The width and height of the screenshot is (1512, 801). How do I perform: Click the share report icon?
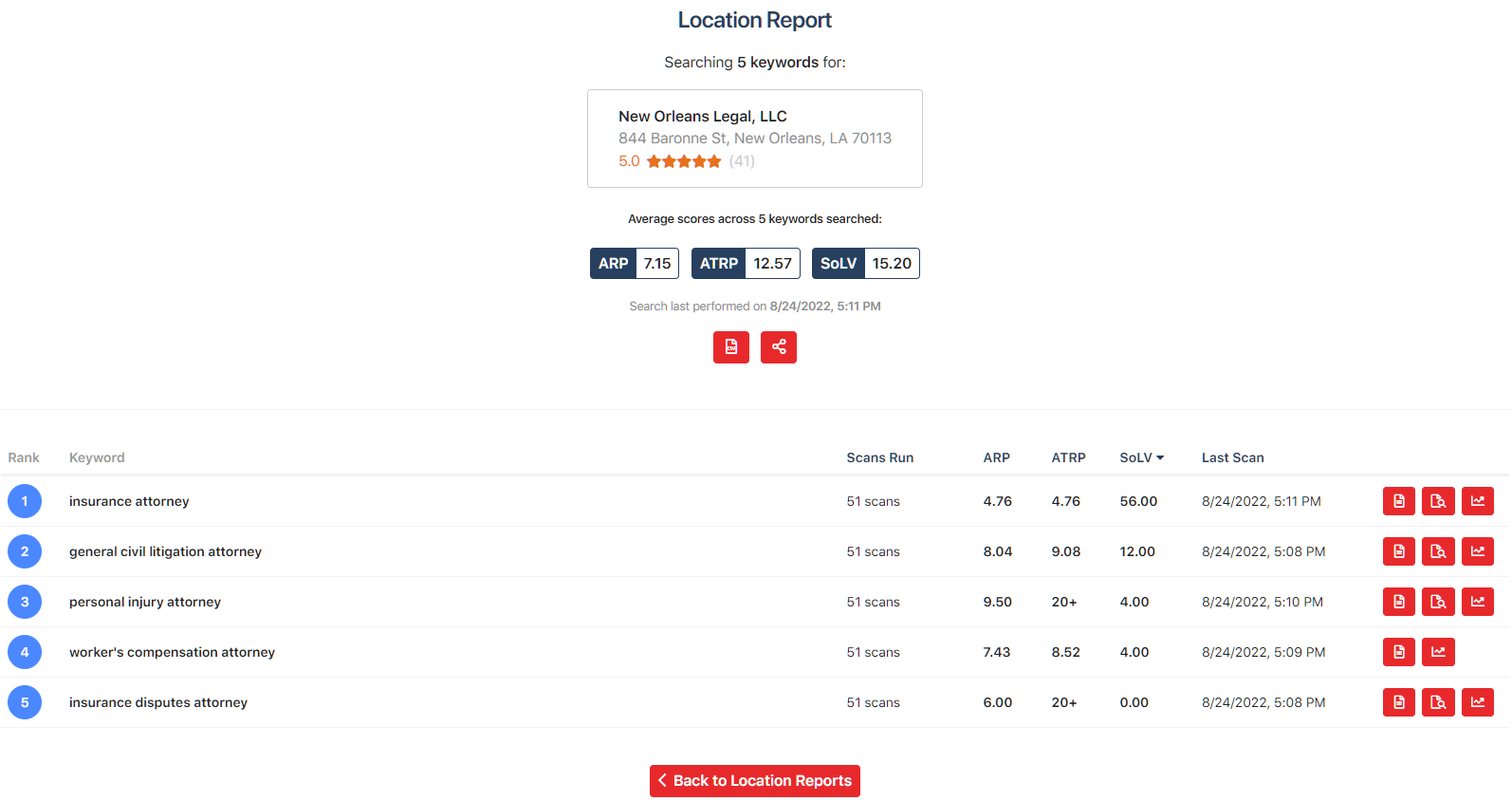pyautogui.click(x=778, y=347)
